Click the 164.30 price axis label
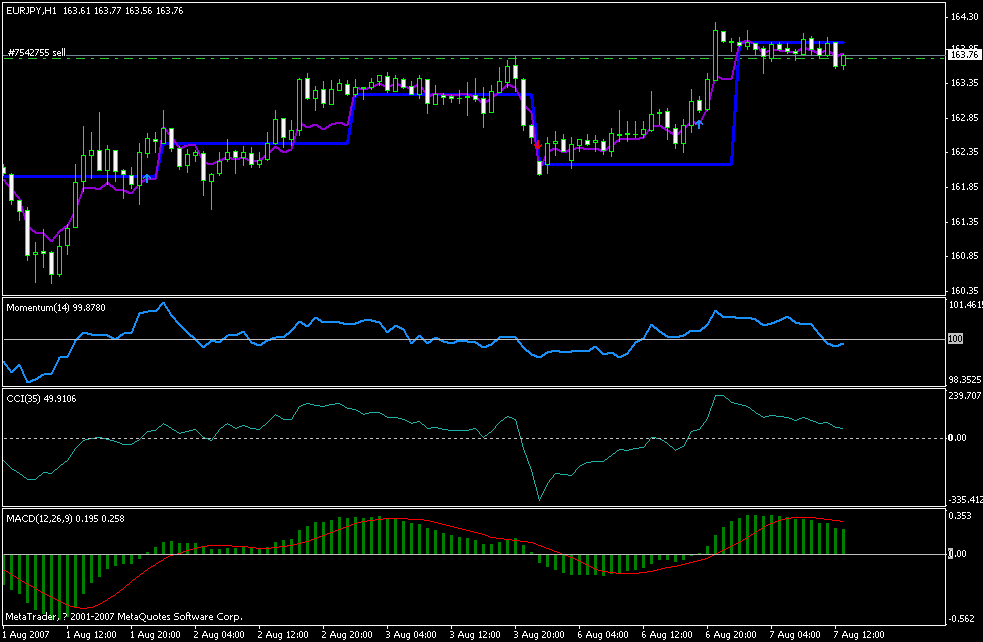 tap(963, 17)
